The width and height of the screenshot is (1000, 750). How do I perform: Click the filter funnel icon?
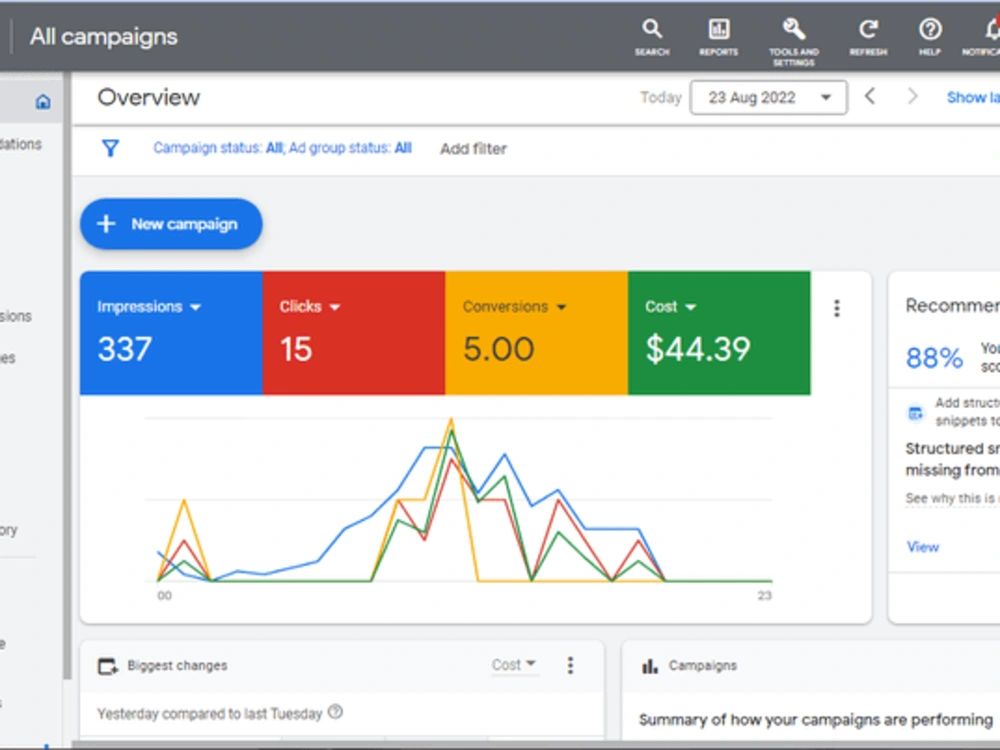click(x=110, y=148)
